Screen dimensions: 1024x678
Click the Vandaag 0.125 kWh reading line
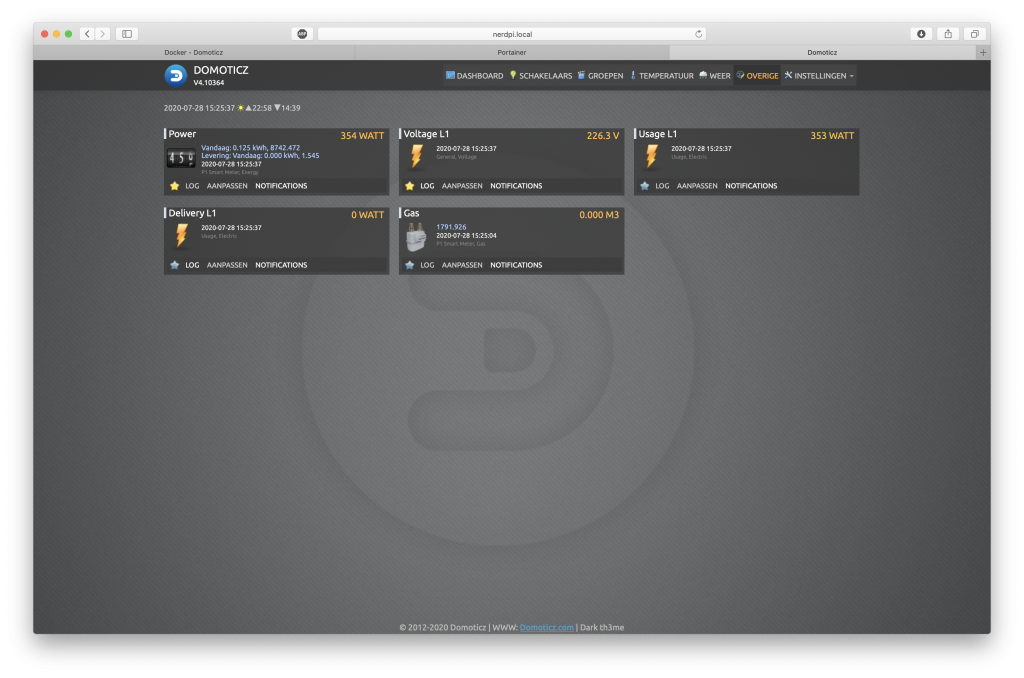251,148
